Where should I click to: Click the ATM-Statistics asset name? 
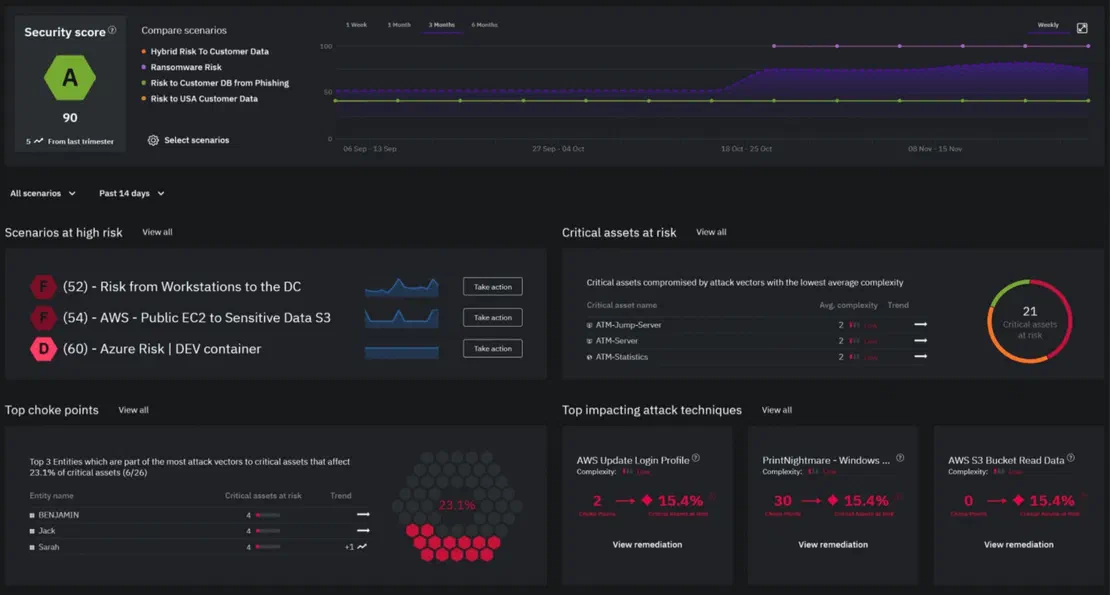tap(622, 357)
